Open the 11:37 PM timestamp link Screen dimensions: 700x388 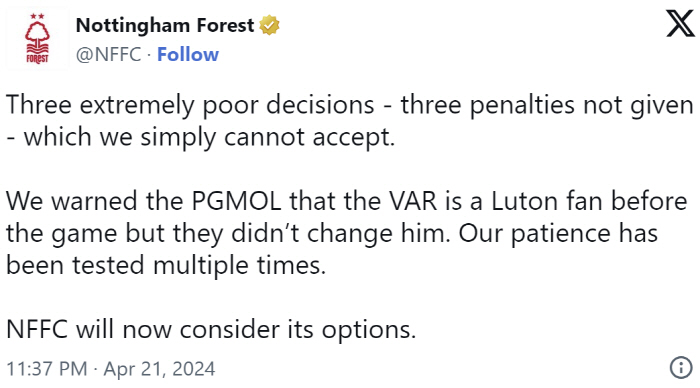[x=47, y=369]
